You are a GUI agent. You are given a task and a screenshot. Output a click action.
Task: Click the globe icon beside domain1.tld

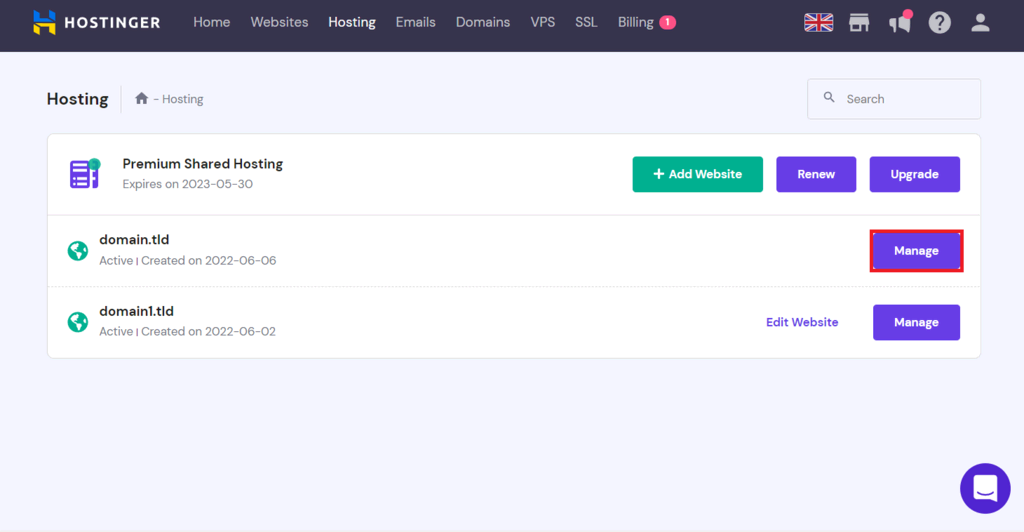click(77, 322)
